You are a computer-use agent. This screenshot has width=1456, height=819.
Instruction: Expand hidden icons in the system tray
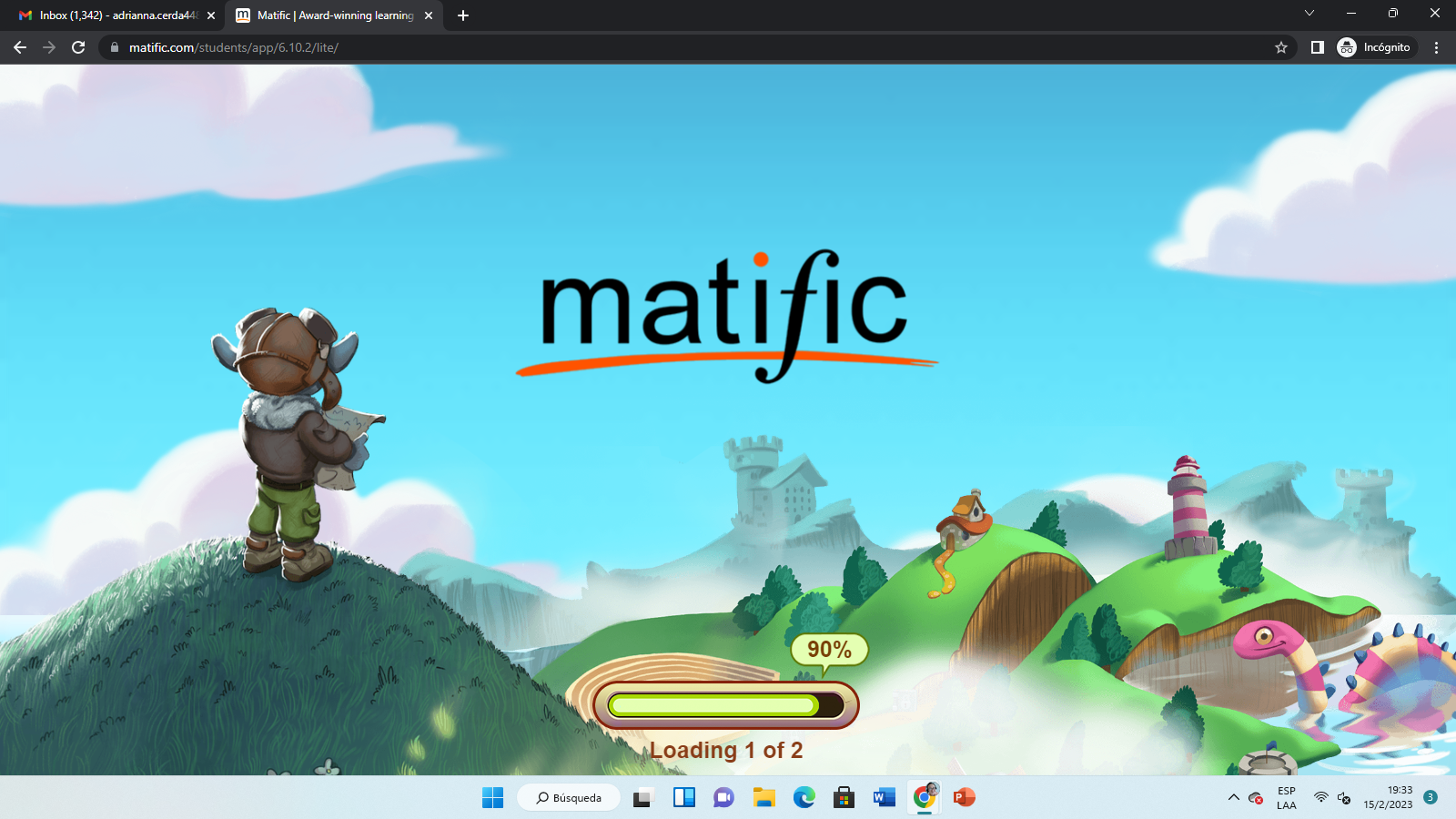(1233, 798)
